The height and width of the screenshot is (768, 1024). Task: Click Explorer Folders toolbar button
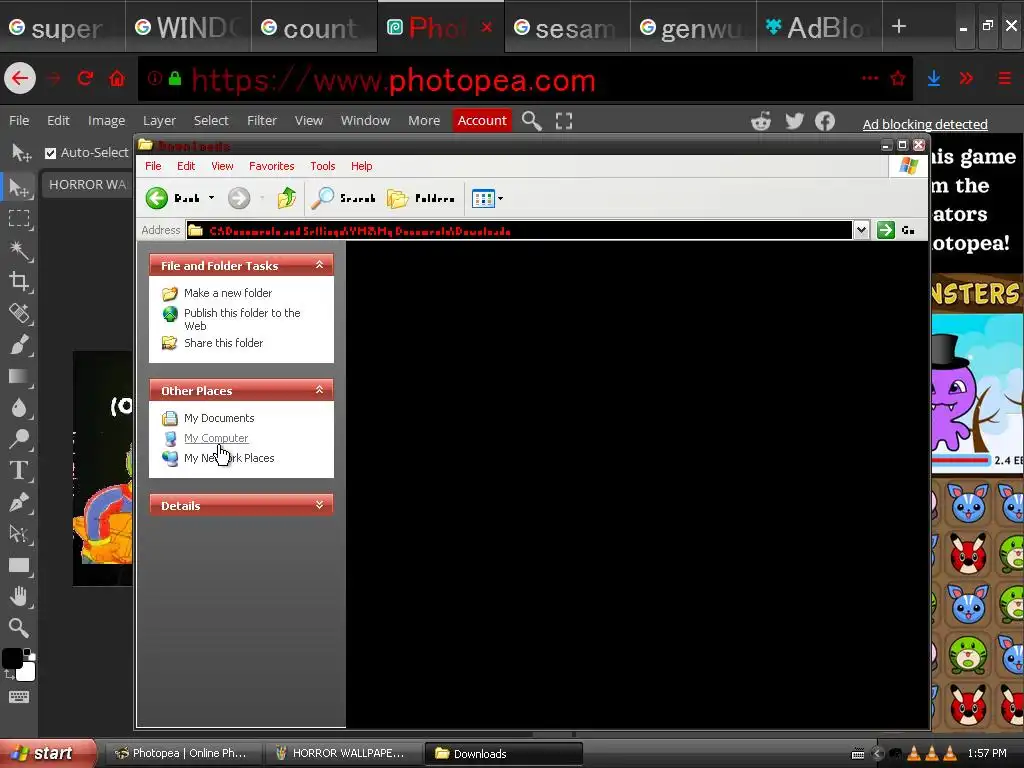click(421, 198)
